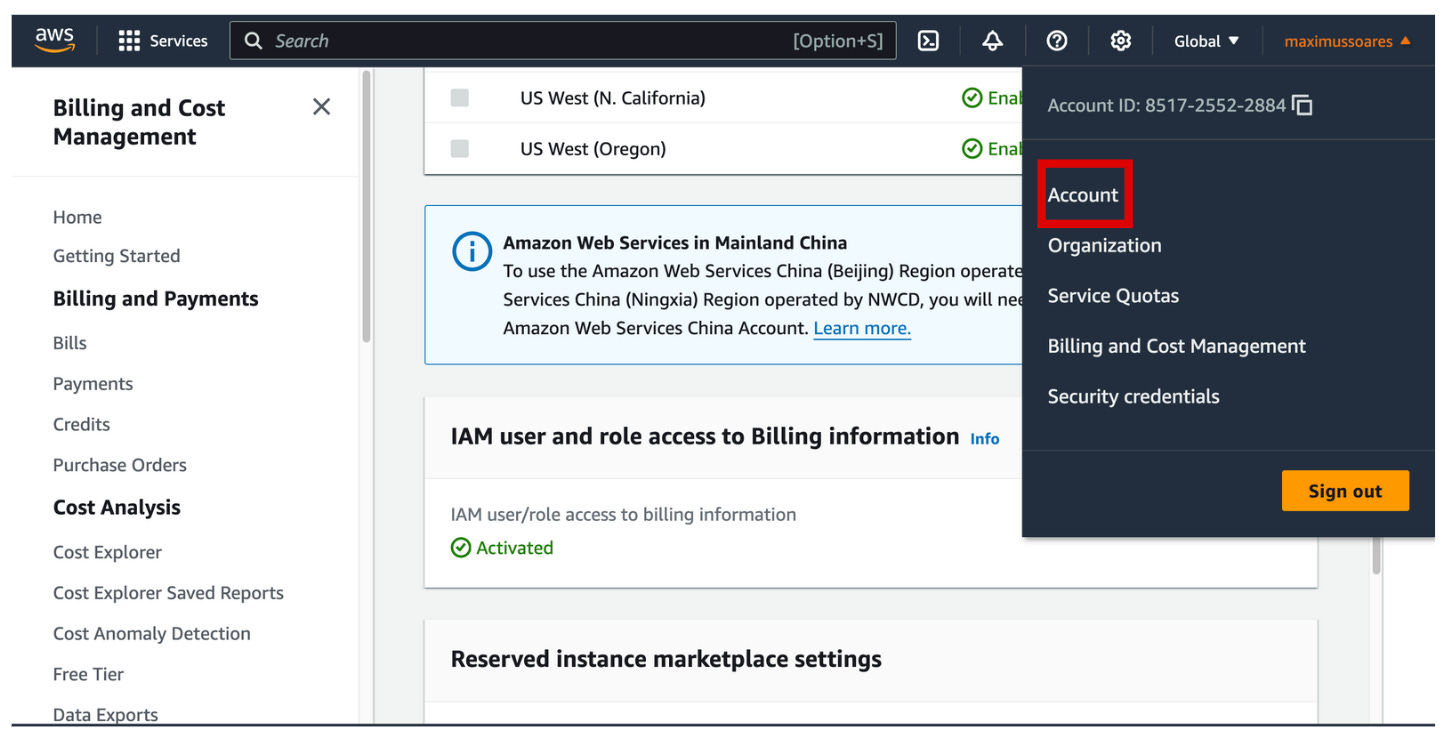
Task: Open Info link beside IAM access heading
Action: (984, 439)
